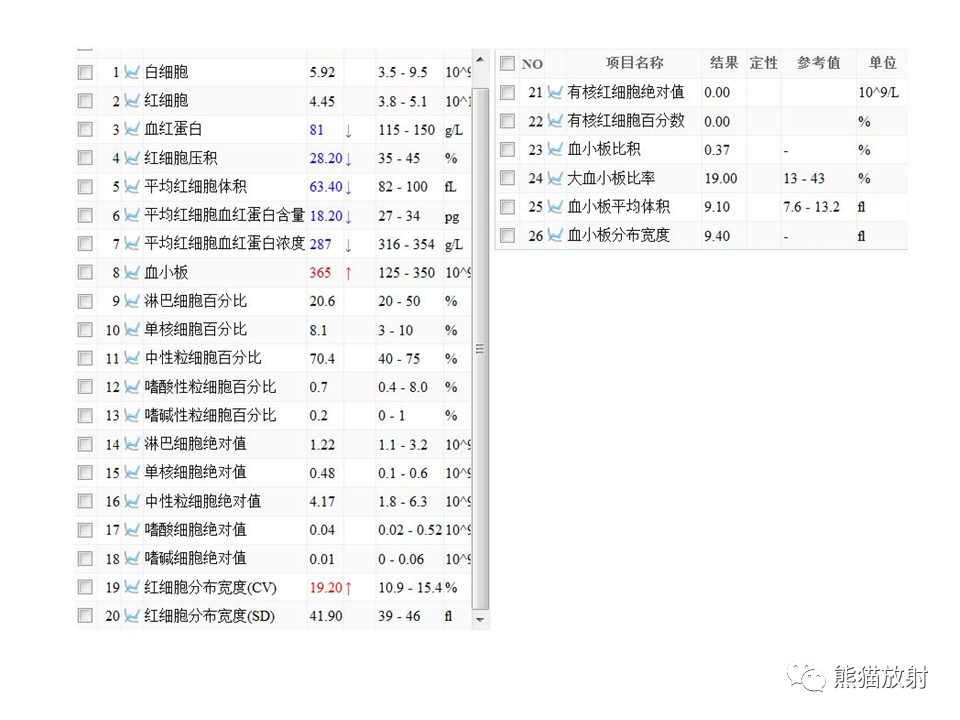Image resolution: width=960 pixels, height=720 pixels.
Task: Select the high 血小板 result value 365
Action: 320,272
